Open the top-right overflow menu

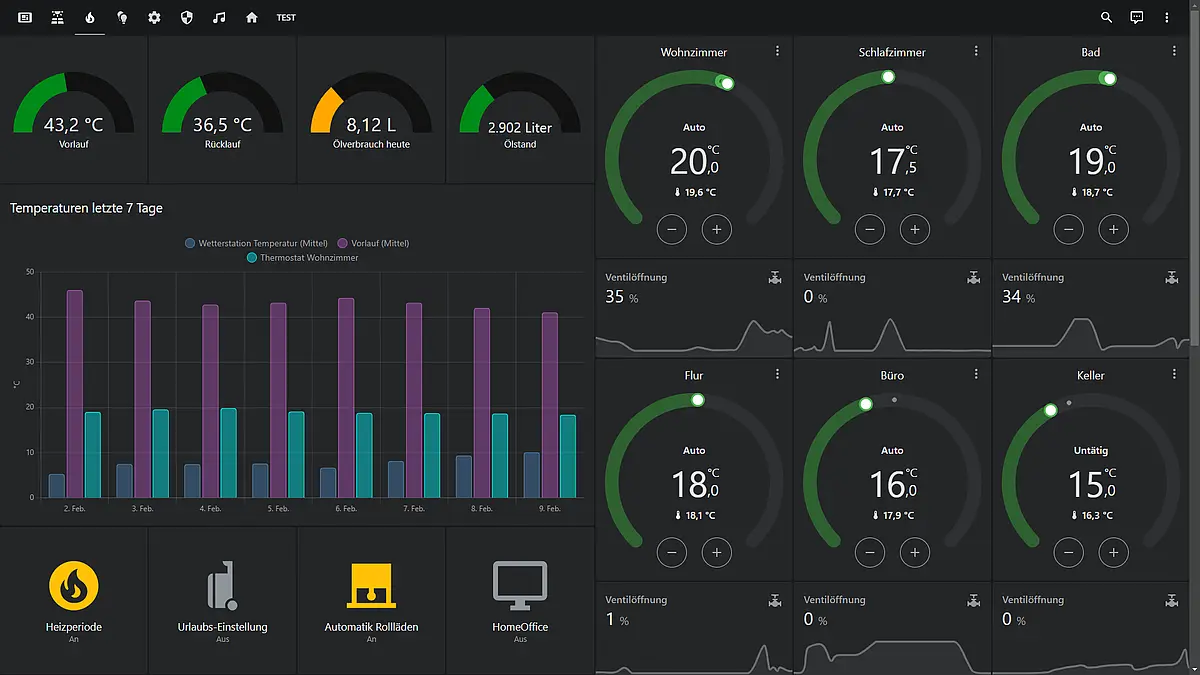1166,17
